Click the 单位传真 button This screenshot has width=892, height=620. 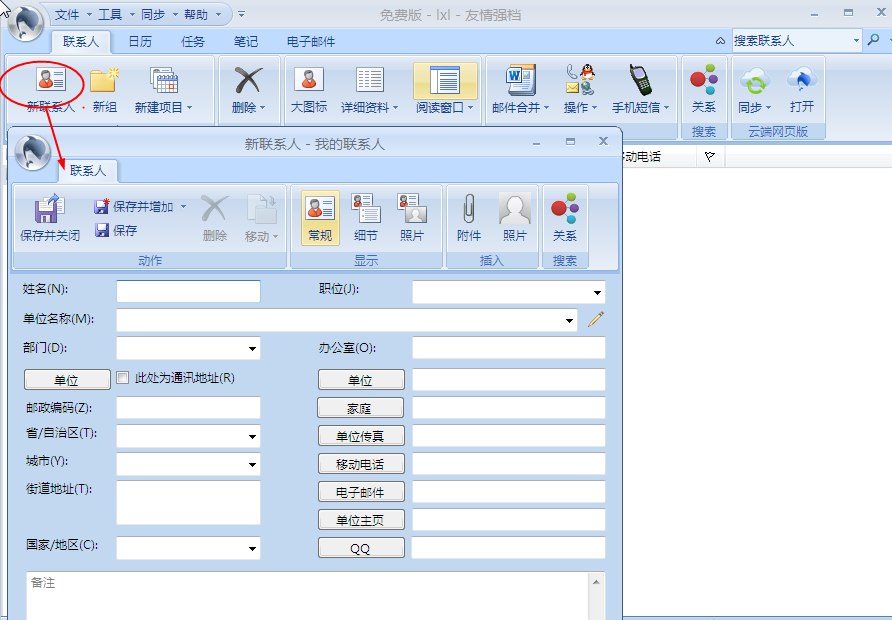361,436
